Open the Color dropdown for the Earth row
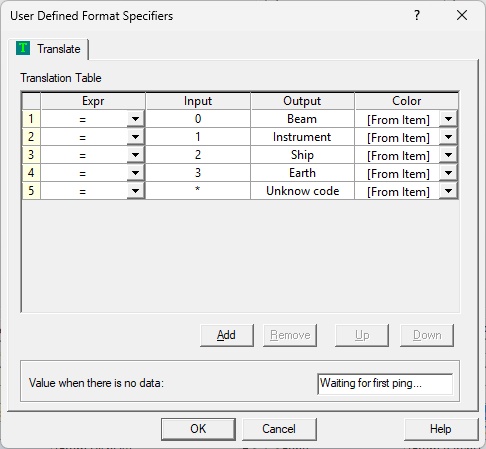This screenshot has width=486, height=449. (x=448, y=173)
